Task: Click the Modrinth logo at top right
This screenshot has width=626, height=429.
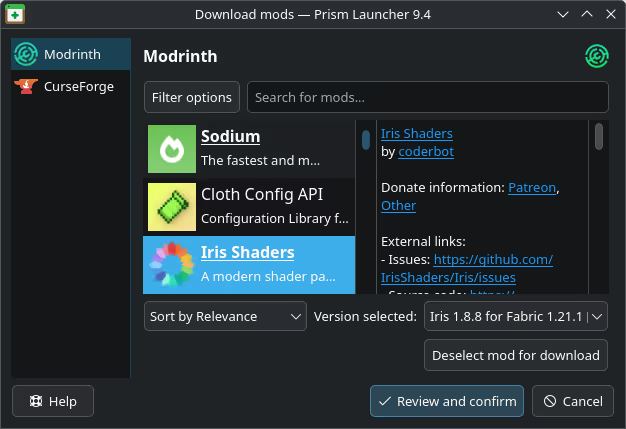Action: pyautogui.click(x=597, y=57)
